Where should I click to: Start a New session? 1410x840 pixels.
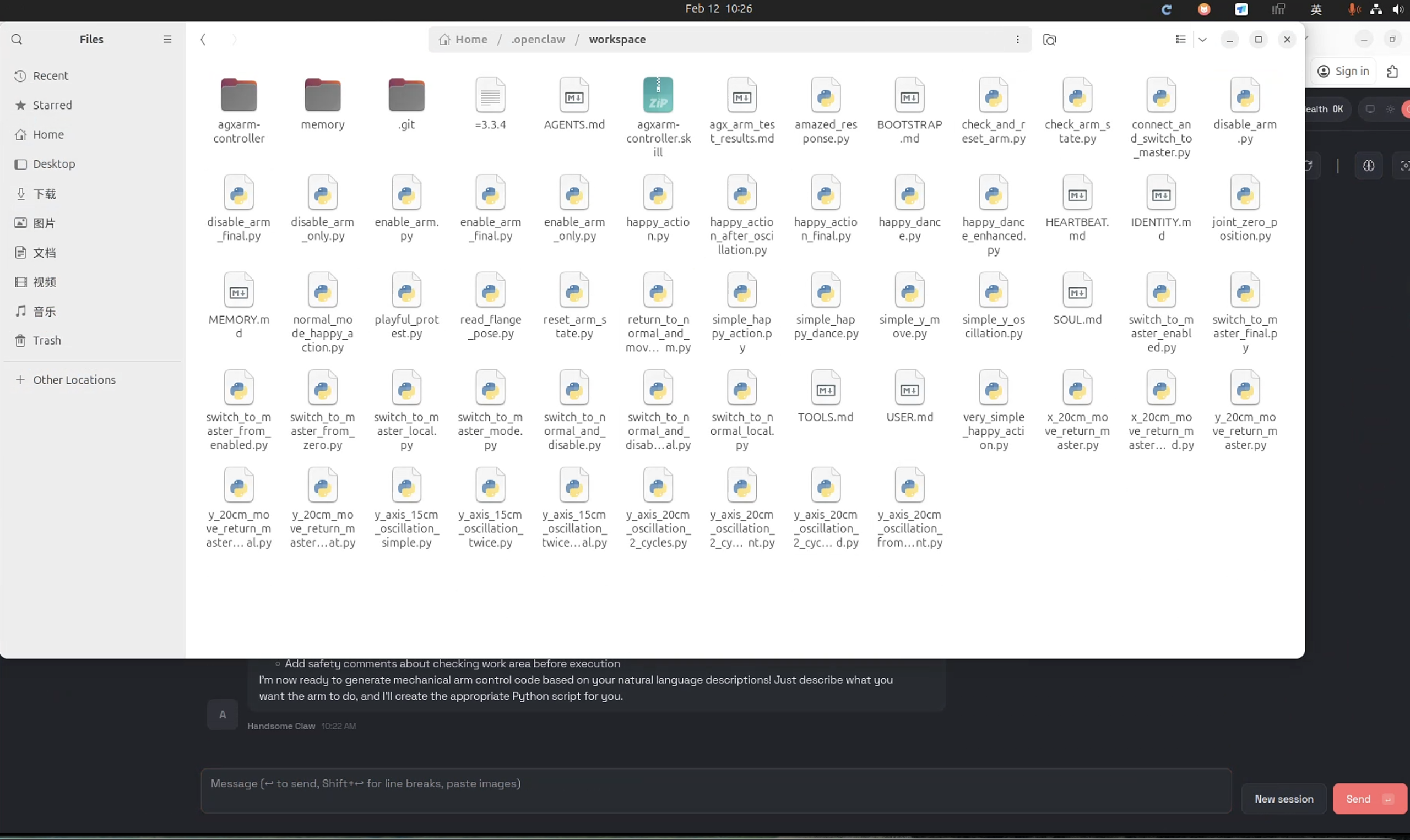click(x=1283, y=799)
